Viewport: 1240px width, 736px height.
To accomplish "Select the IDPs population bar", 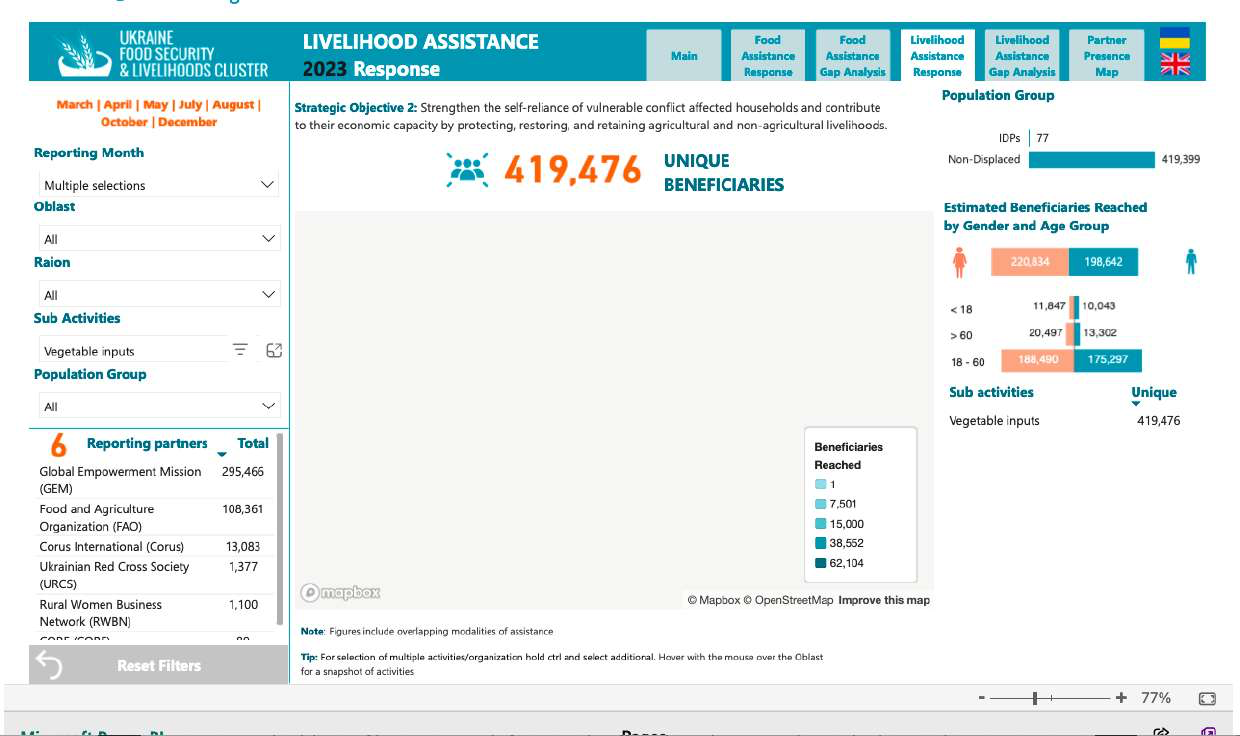I will 1030,138.
